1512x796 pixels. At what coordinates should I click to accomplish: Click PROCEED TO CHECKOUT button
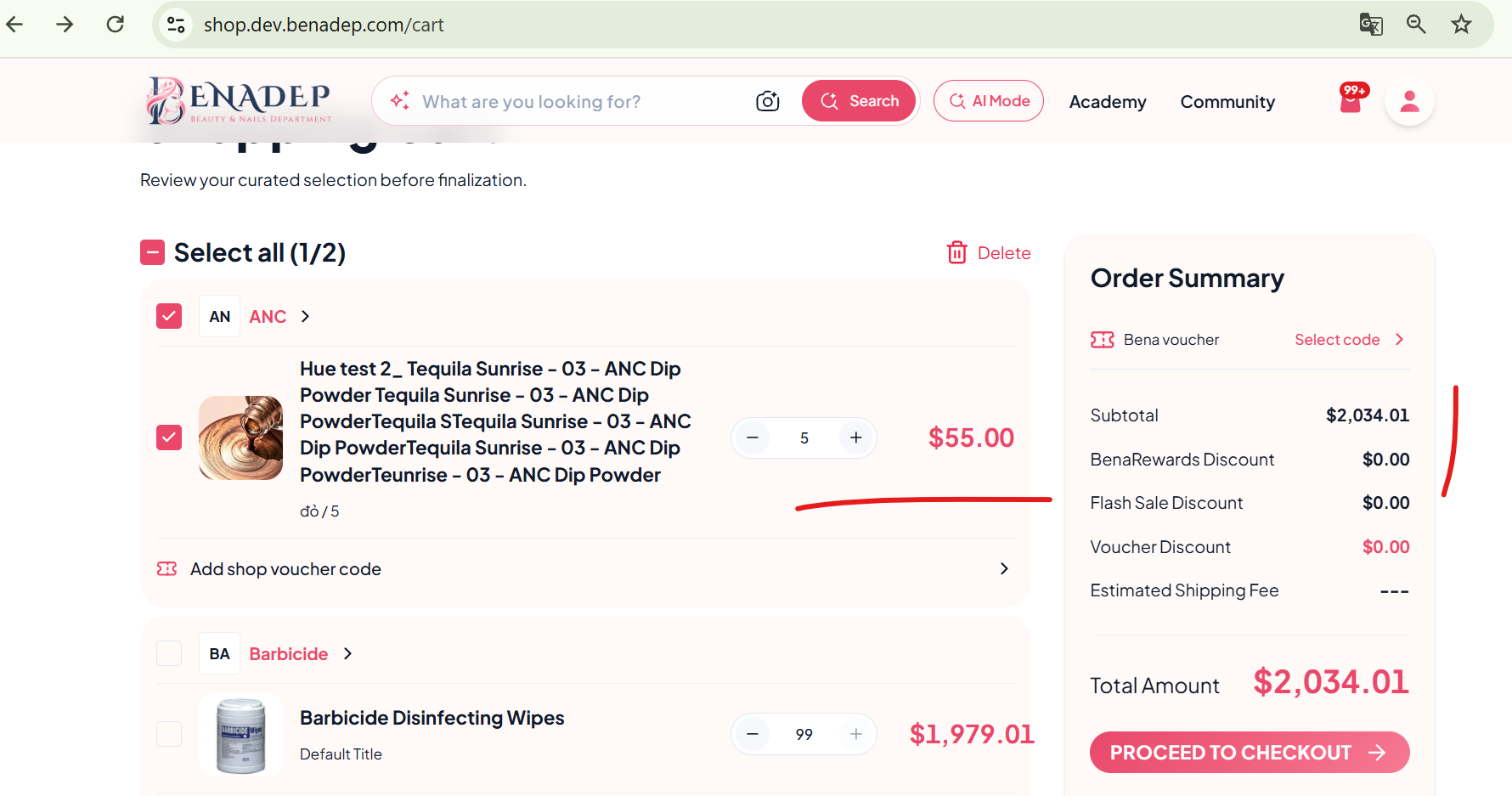point(1250,752)
